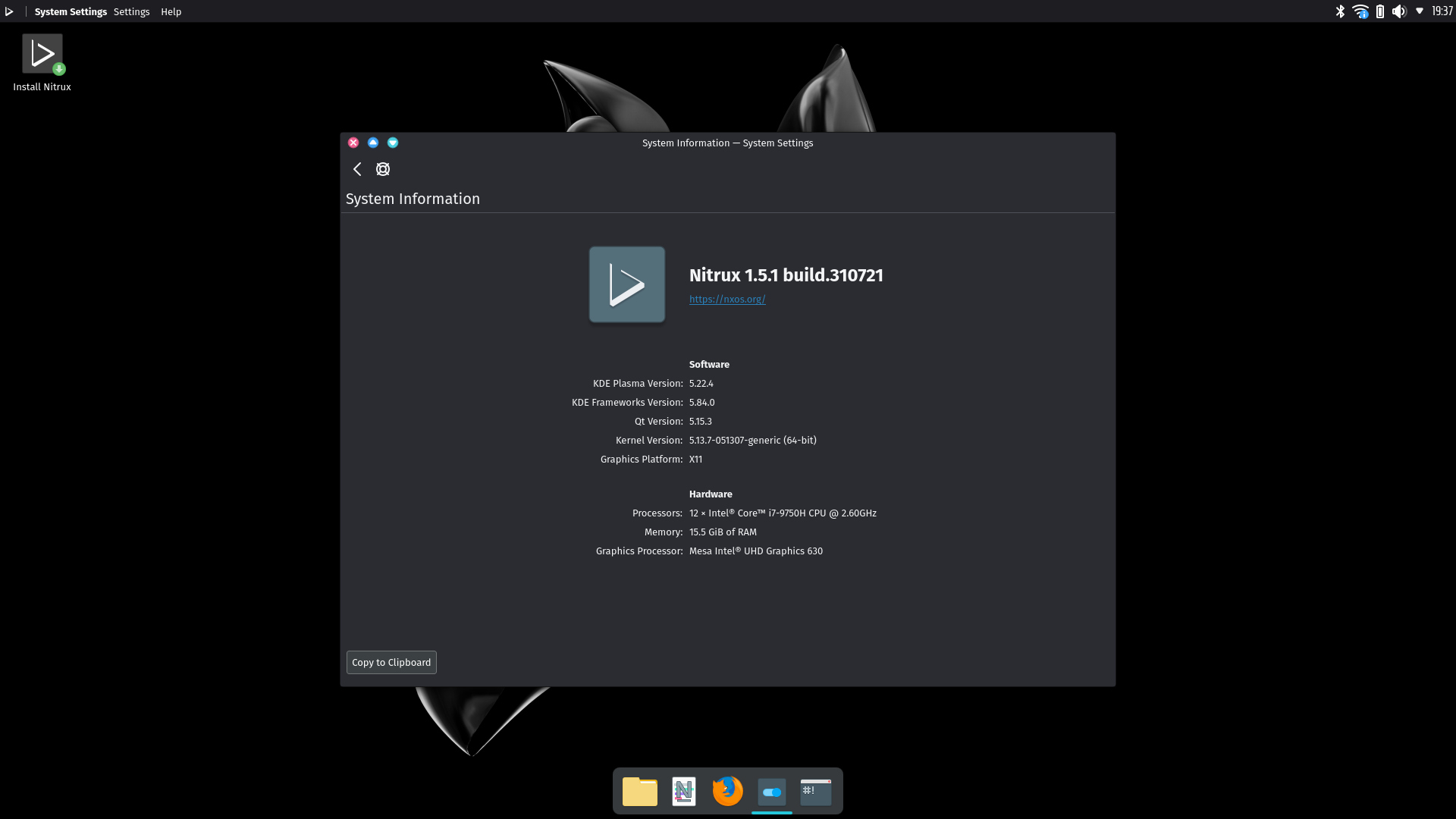The image size is (1456, 819).
Task: Visit the https://nxos.org/ link
Action: [x=726, y=299]
